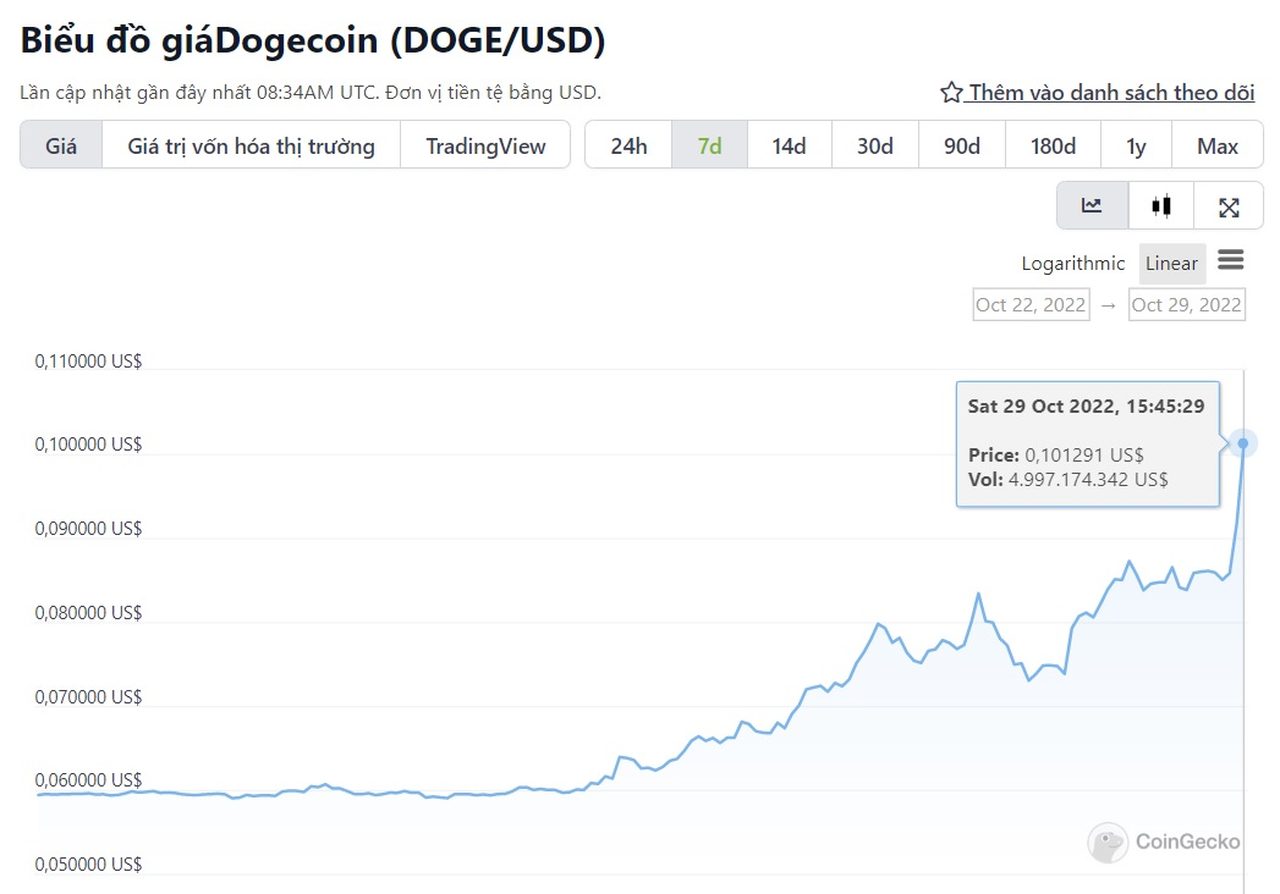
Task: Switch to candlestick chart icon
Action: (x=1161, y=207)
